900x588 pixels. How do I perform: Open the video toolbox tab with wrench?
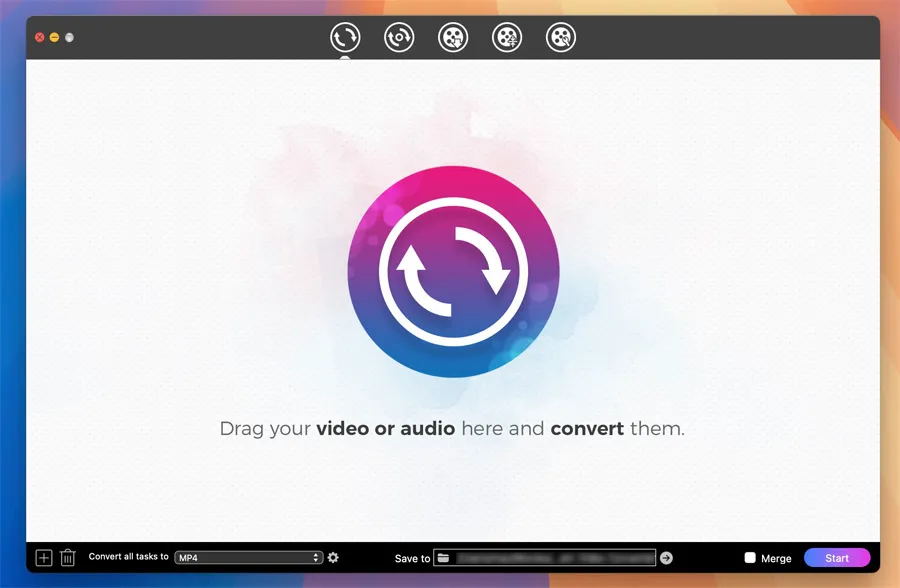pyautogui.click(x=561, y=38)
